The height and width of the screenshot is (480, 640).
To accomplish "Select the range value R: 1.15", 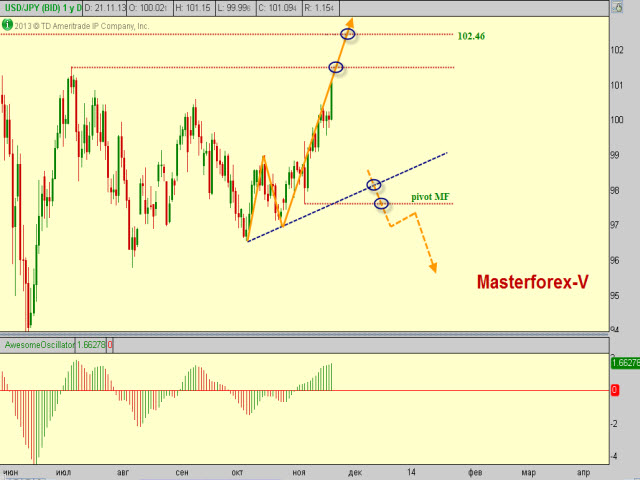I will click(x=319, y=8).
